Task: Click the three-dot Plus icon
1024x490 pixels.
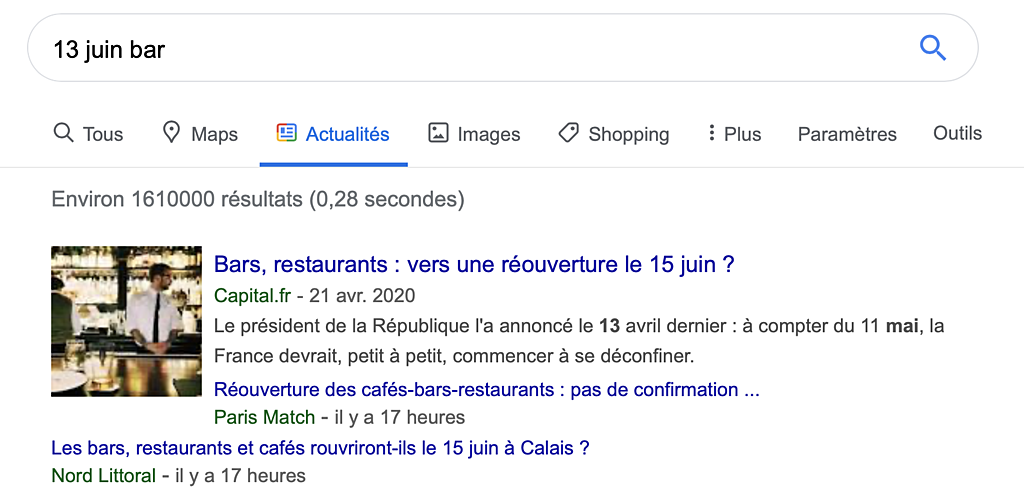Action: point(711,133)
